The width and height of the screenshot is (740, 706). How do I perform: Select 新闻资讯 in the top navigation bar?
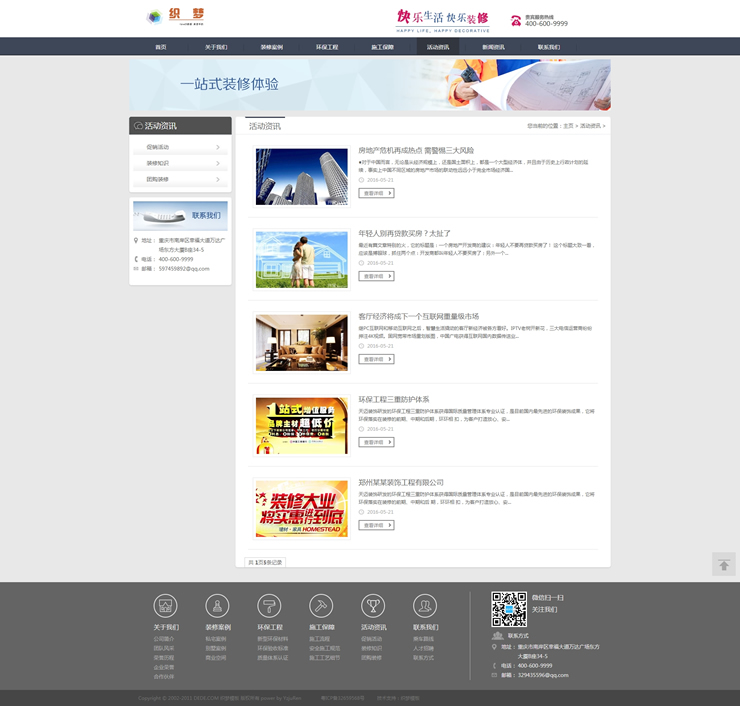pos(493,47)
